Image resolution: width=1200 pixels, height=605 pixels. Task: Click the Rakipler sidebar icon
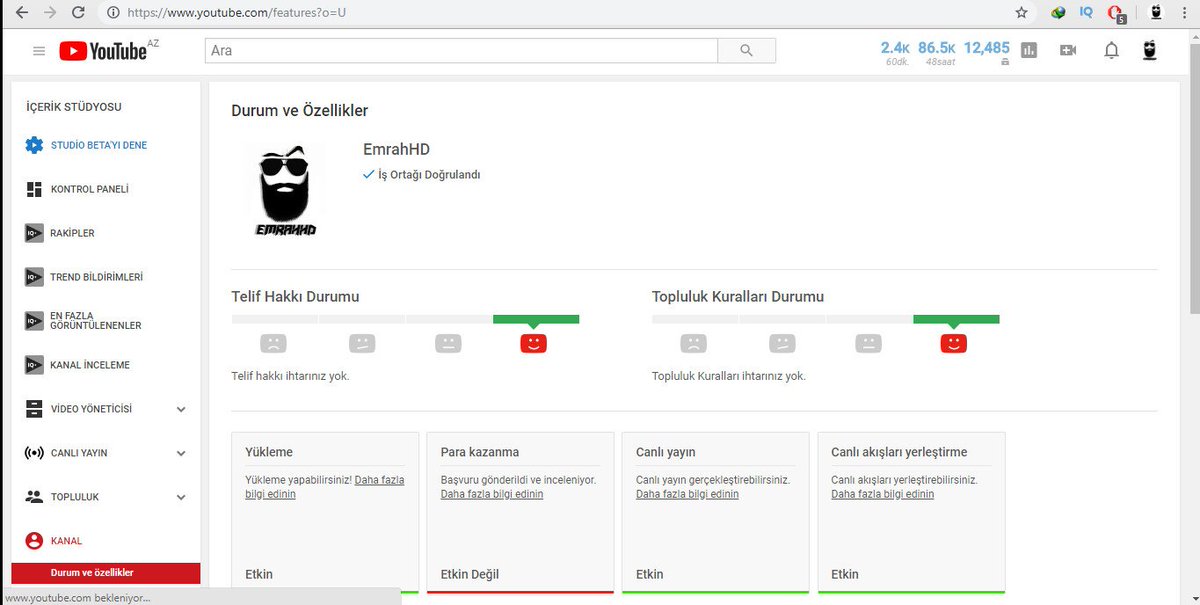[x=34, y=233]
